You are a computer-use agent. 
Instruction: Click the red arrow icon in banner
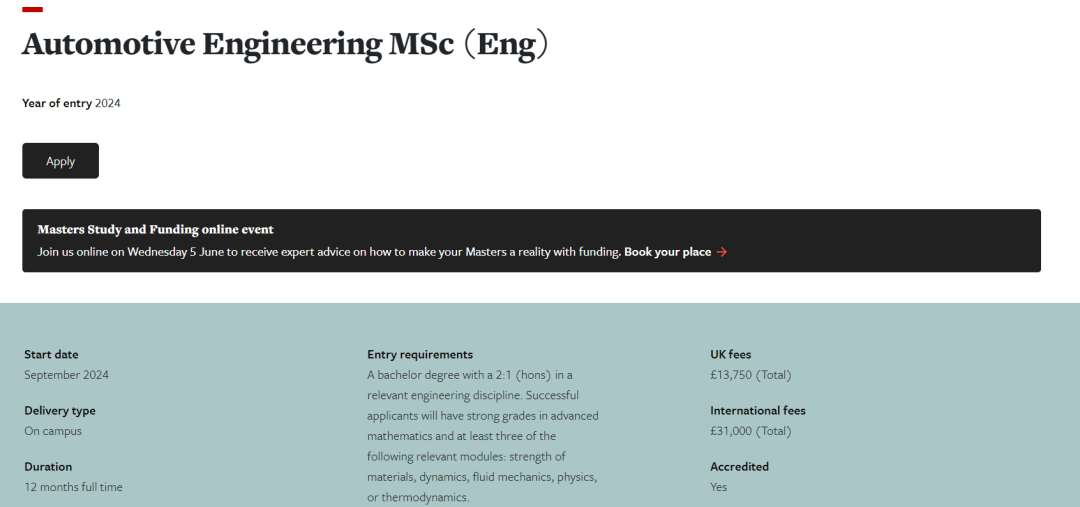pyautogui.click(x=722, y=252)
